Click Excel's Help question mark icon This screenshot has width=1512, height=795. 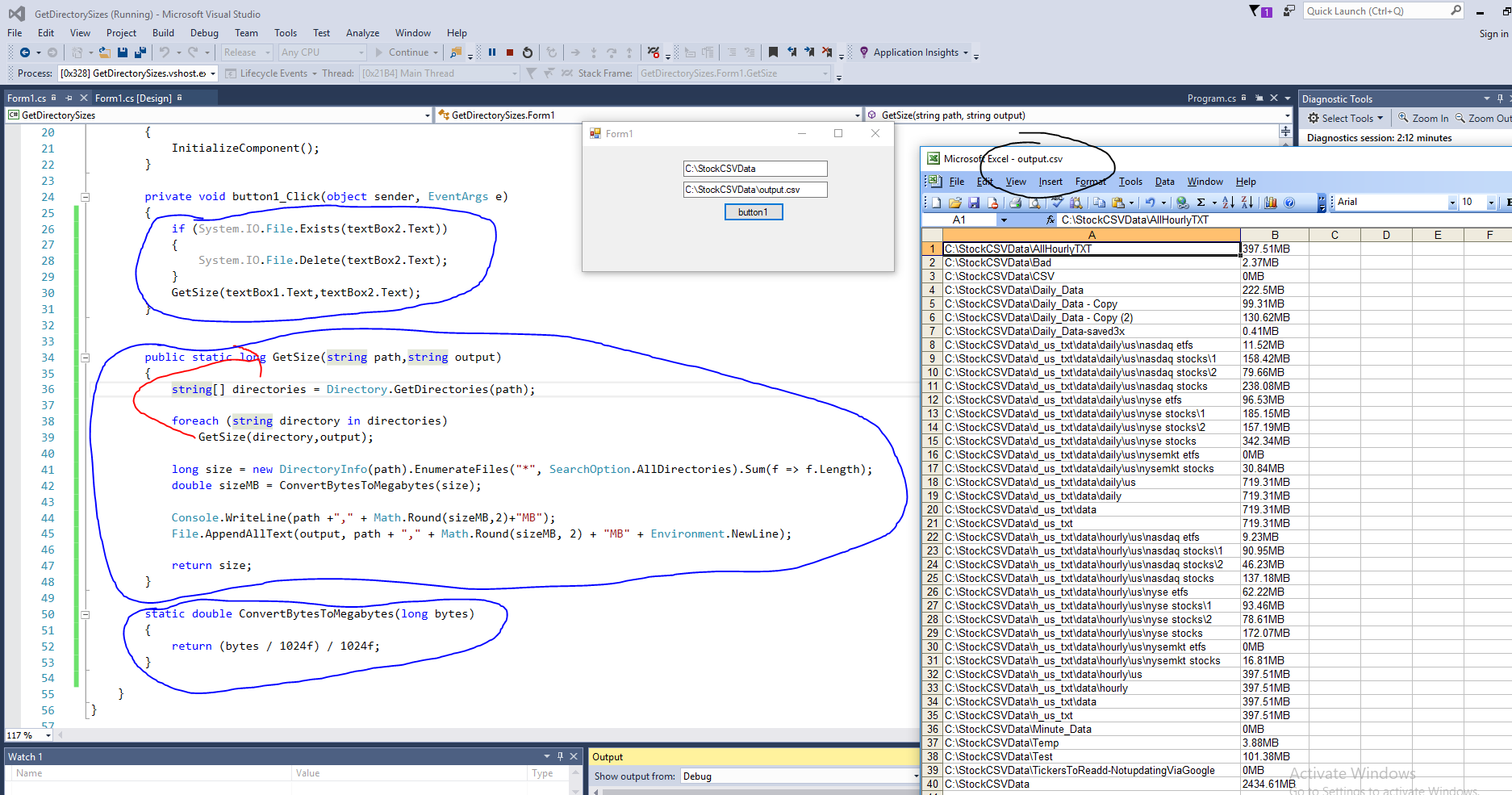click(1289, 203)
